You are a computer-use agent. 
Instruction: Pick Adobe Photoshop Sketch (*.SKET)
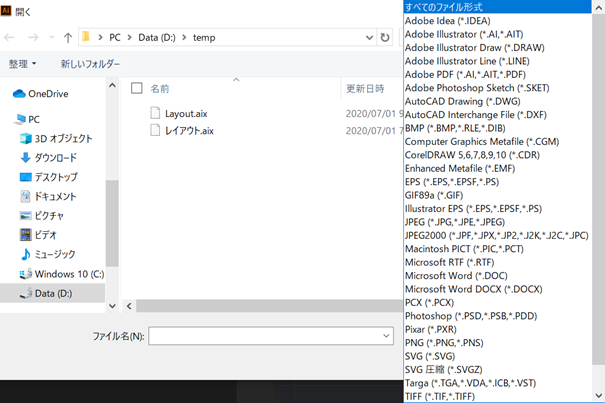point(497,88)
